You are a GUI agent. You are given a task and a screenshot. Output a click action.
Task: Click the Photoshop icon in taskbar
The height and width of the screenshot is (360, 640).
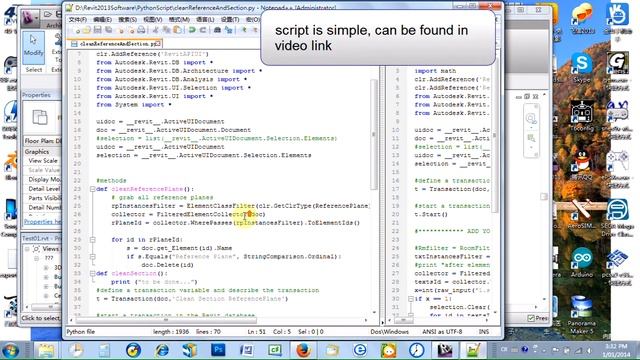218,350
